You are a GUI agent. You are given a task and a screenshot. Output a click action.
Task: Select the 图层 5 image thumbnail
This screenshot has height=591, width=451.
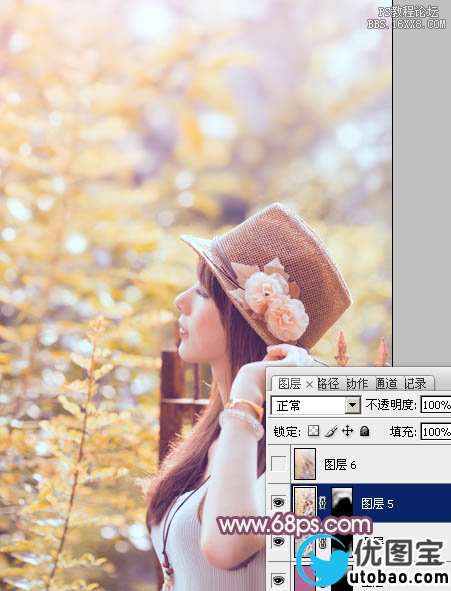[x=305, y=502]
